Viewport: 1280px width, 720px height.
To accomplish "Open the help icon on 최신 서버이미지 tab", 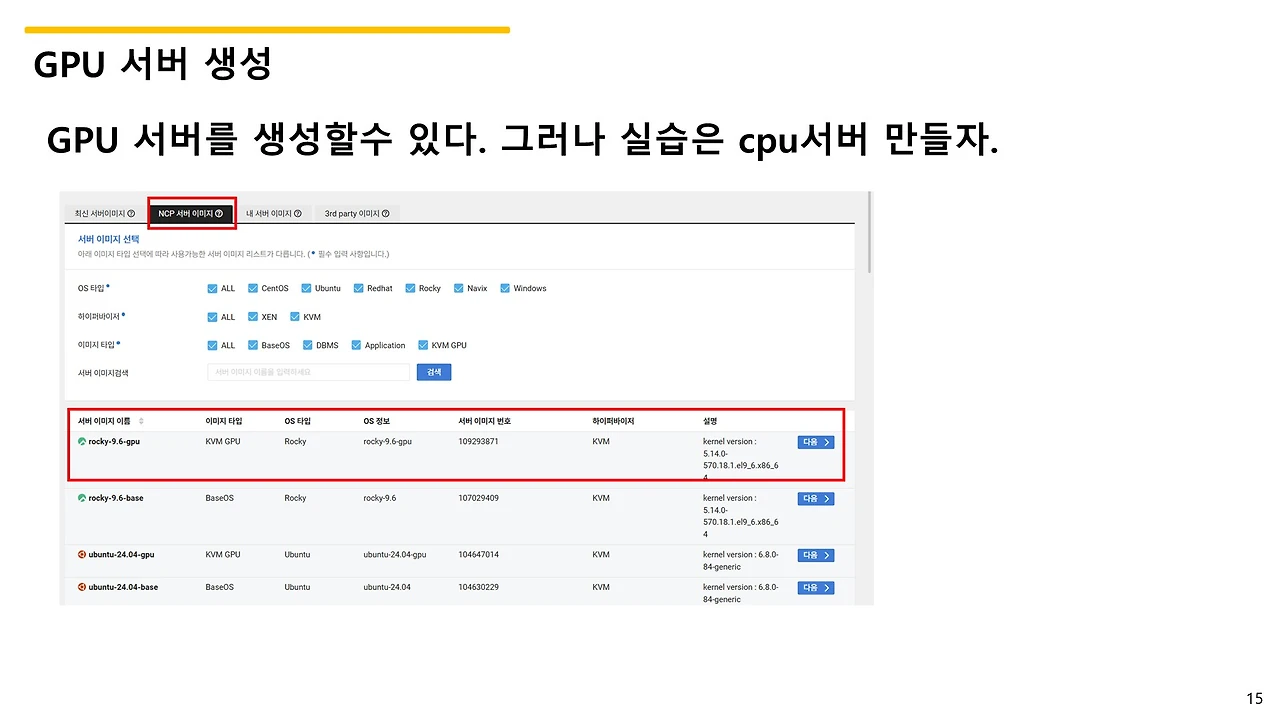I will (x=132, y=213).
